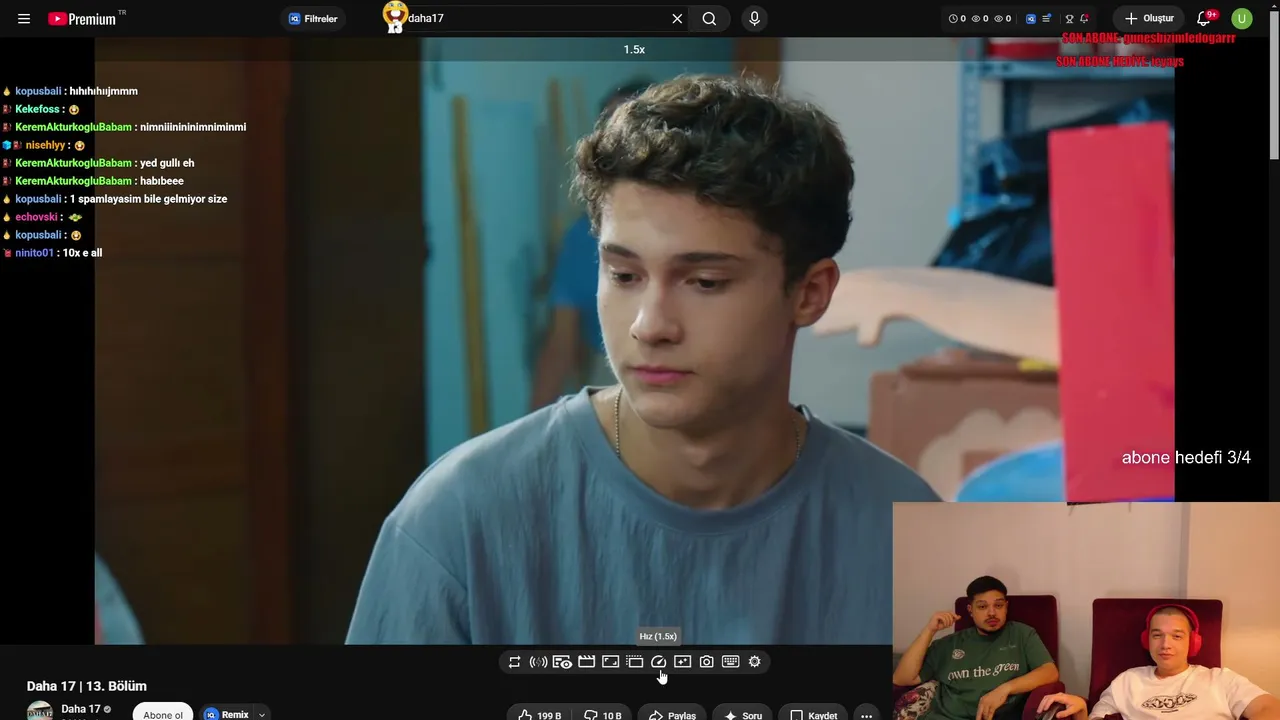Click the video title Daha 17 | 13. Bölüm
The image size is (1280, 720).
pos(87,686)
